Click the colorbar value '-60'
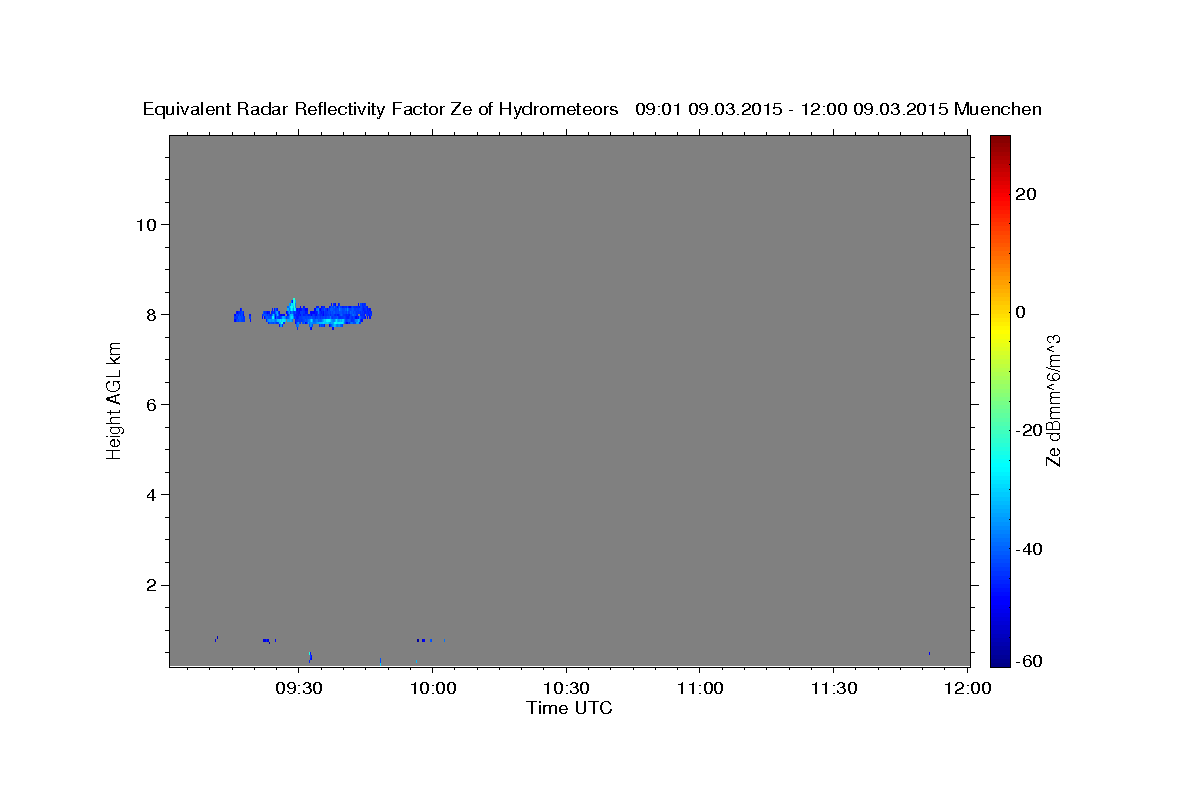 pos(1029,661)
